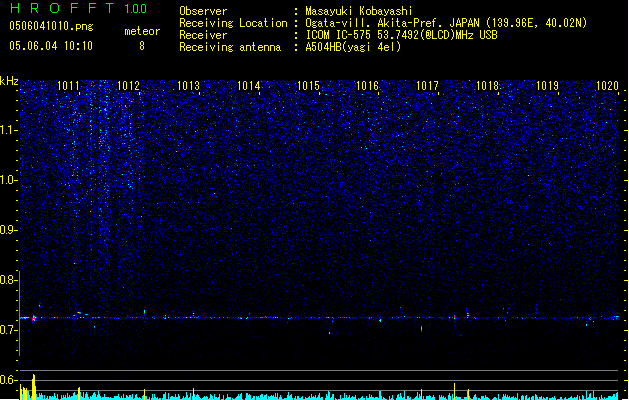Click the kHz axis unit label
Screen dimensions: 629x400
(x=9, y=81)
